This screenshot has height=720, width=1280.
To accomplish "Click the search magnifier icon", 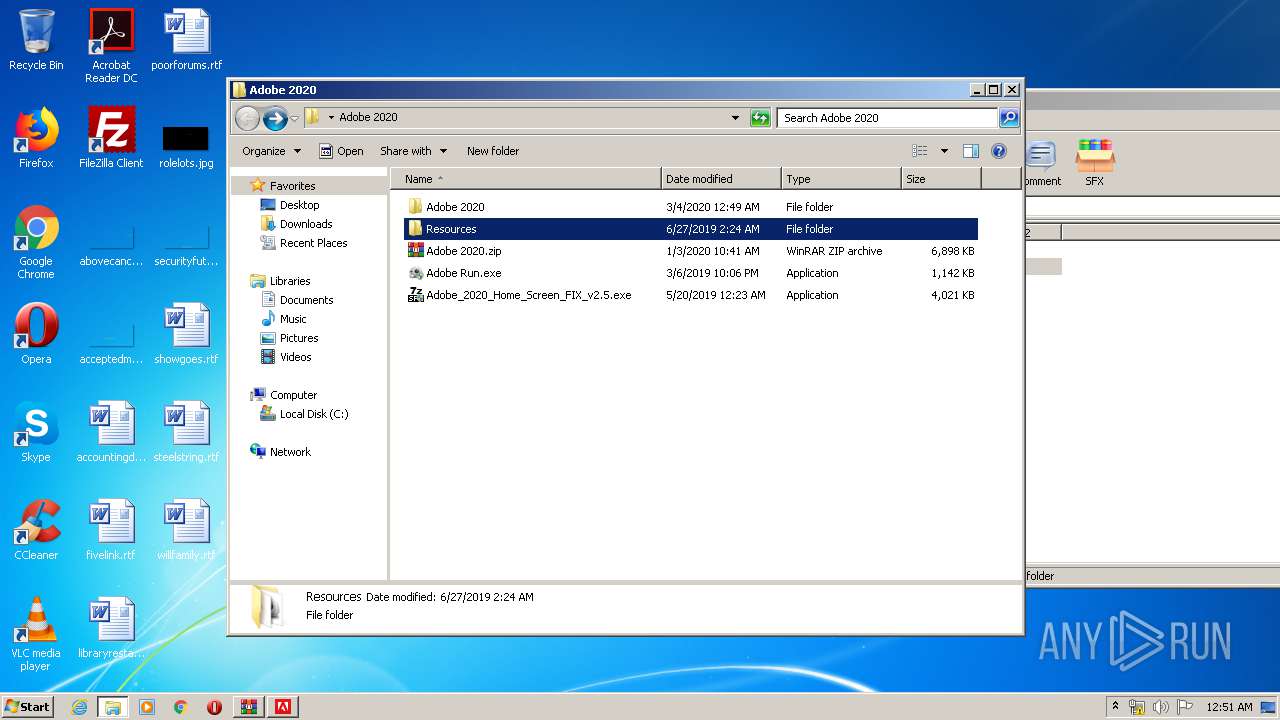I will point(1009,118).
